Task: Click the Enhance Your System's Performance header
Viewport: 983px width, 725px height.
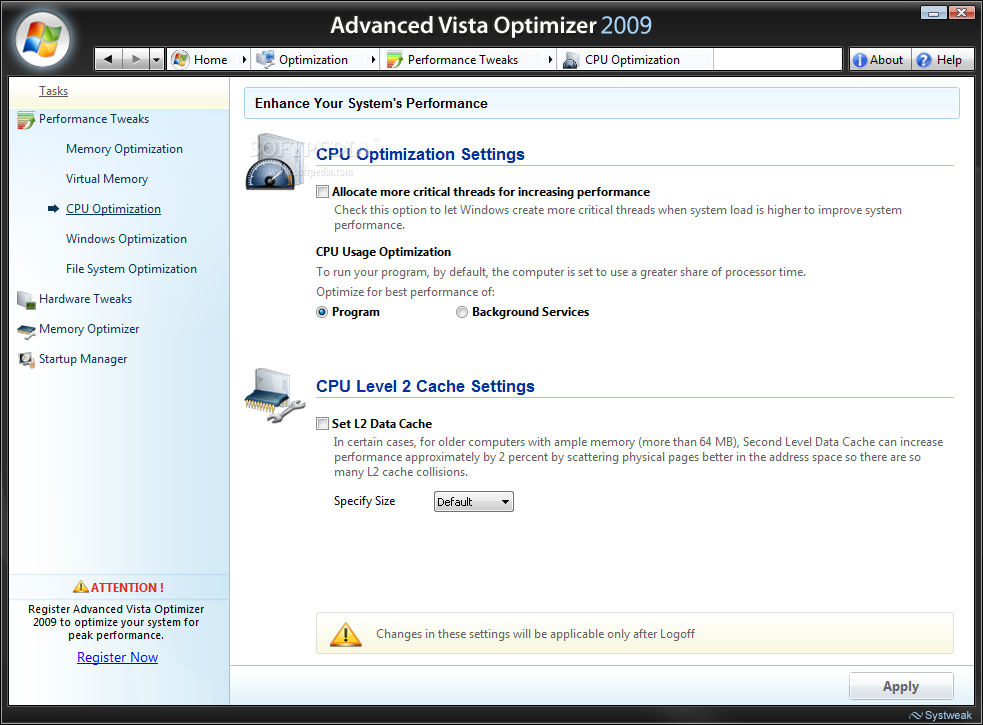Action: coord(371,103)
